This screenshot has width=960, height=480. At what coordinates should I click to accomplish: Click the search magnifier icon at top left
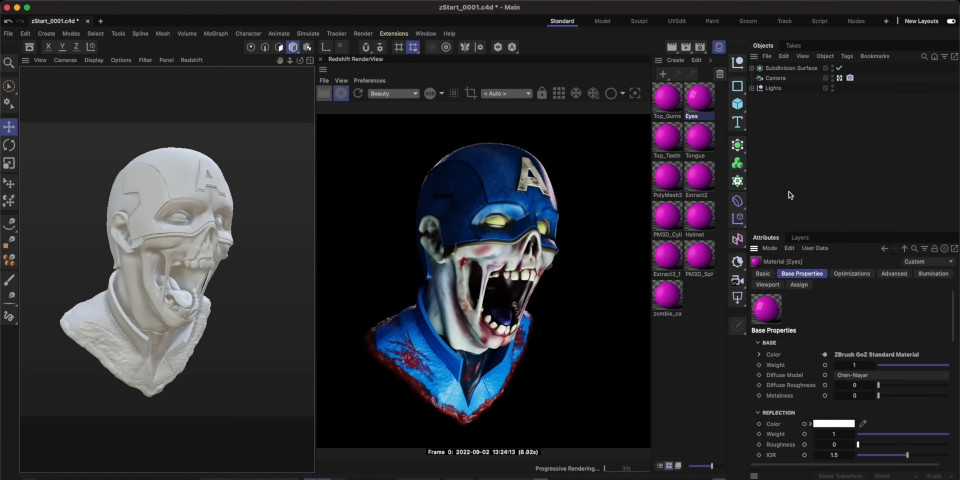(9, 63)
